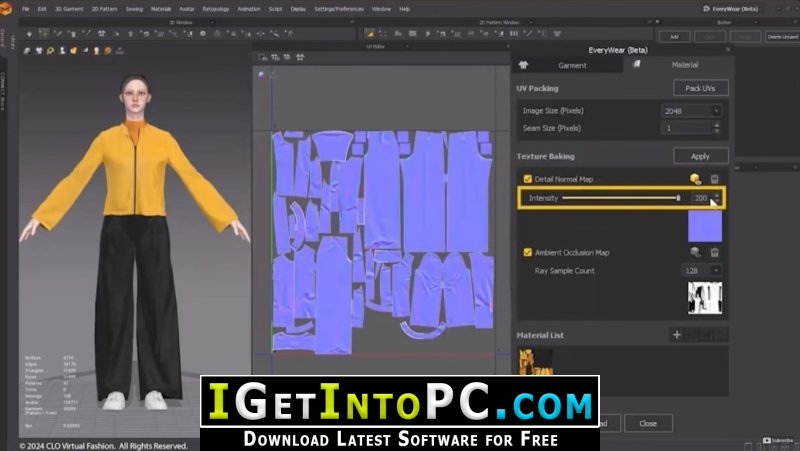The height and width of the screenshot is (451, 800).
Task: Click the Add button in the Button panel
Action: [674, 37]
